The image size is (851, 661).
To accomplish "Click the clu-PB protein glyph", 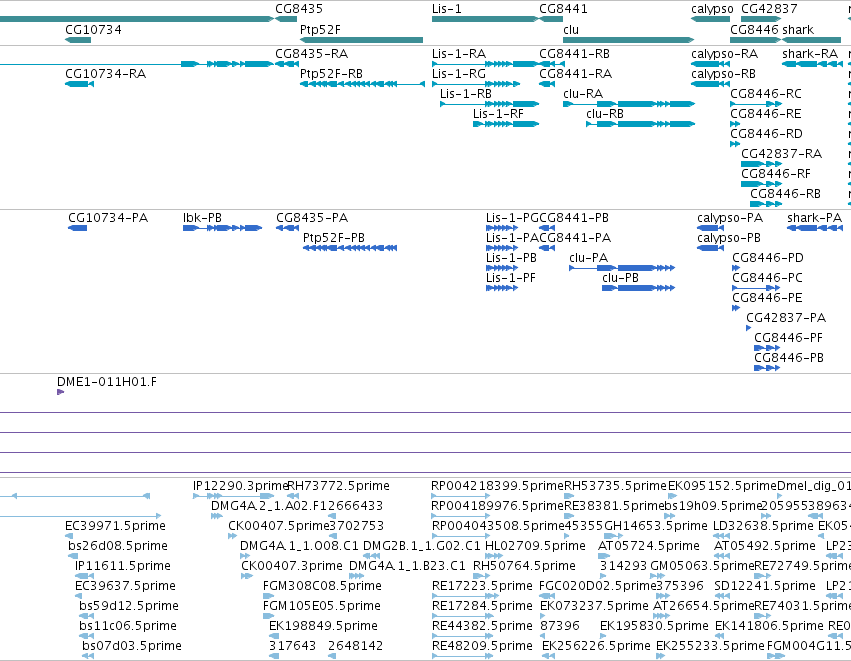I will [638, 288].
